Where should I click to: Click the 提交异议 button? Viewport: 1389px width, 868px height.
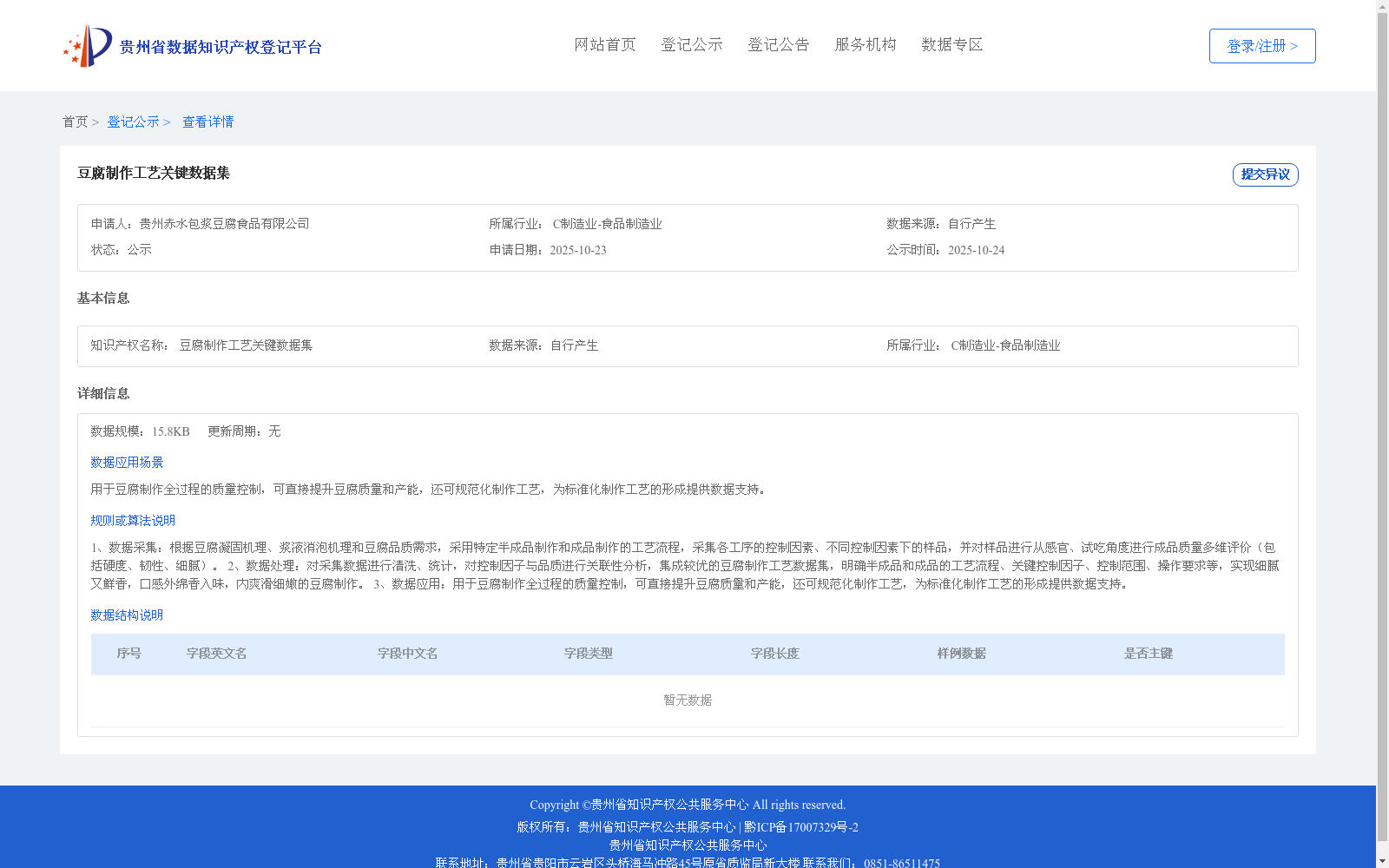click(1266, 174)
